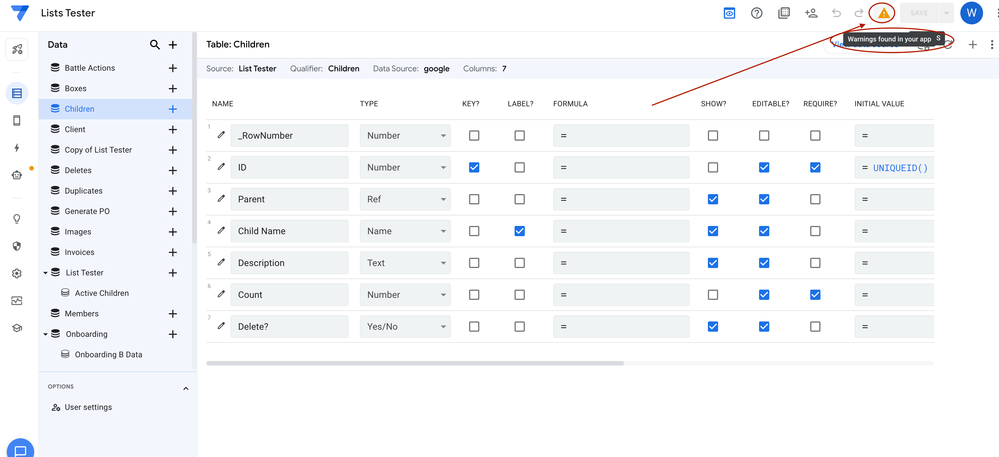Open the Manage monitor icon in sidebar
999x457 pixels.
pos(17,301)
